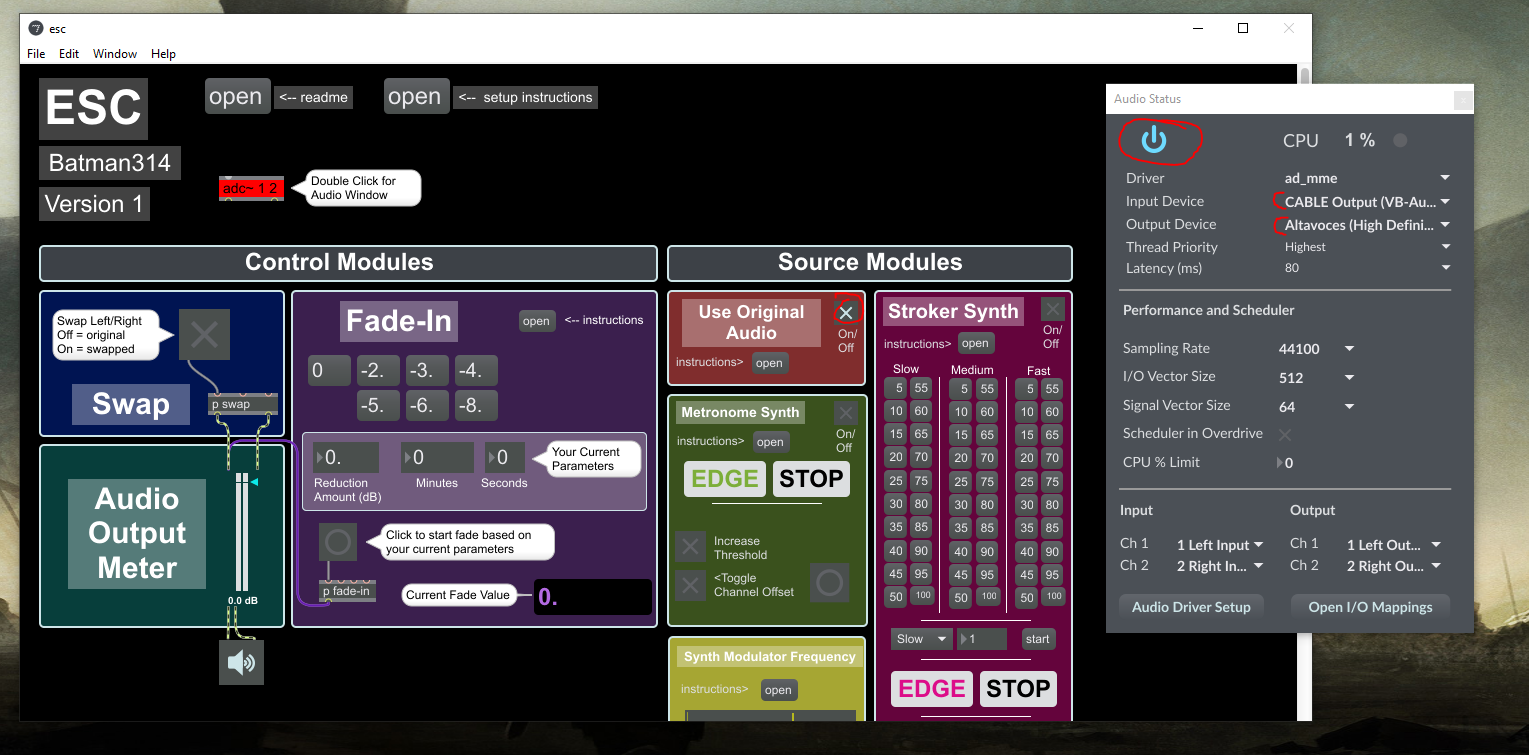Click the CPU % Limit number field
The image size is (1529, 755).
[1284, 463]
